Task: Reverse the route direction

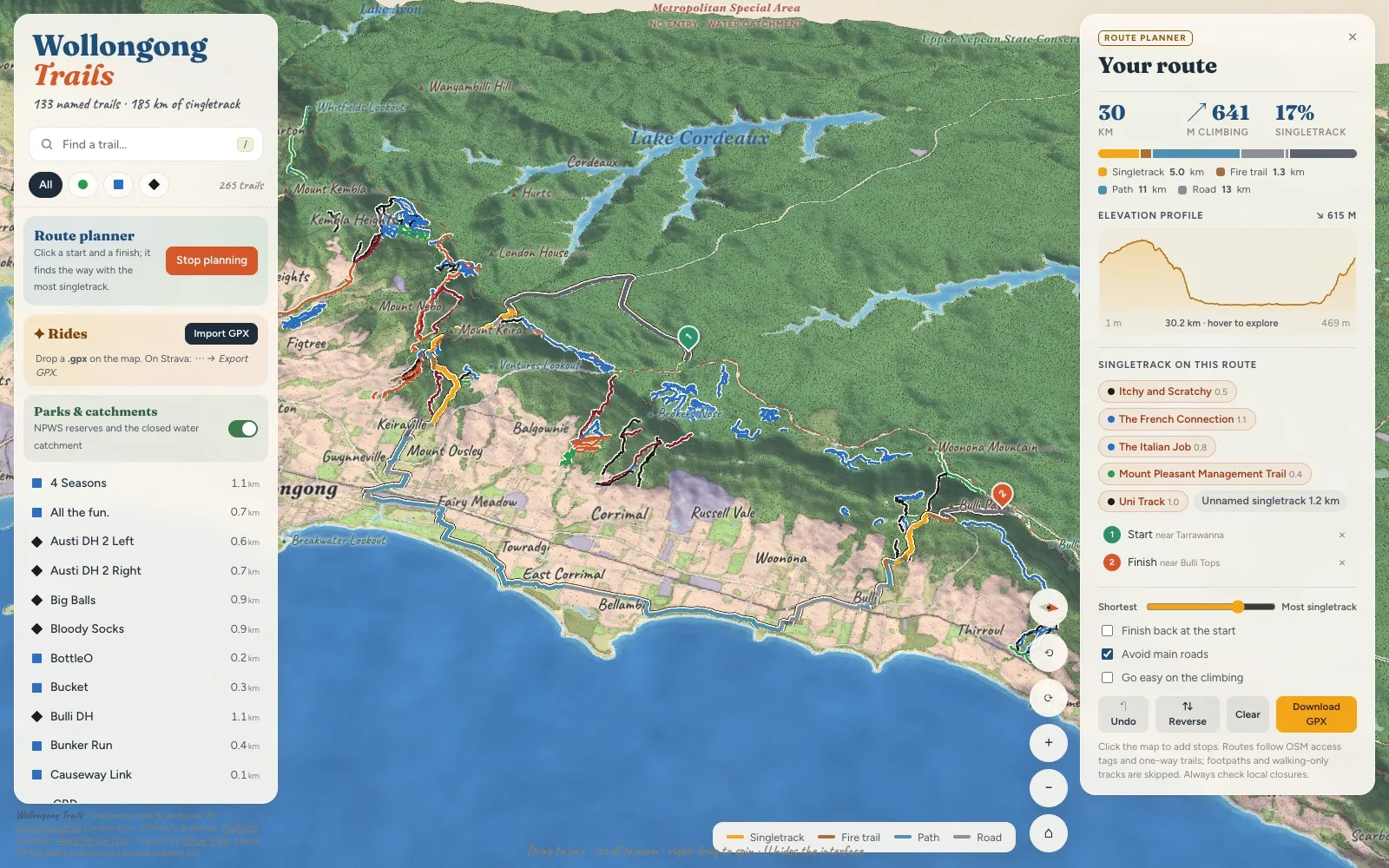Action: pyautogui.click(x=1188, y=714)
